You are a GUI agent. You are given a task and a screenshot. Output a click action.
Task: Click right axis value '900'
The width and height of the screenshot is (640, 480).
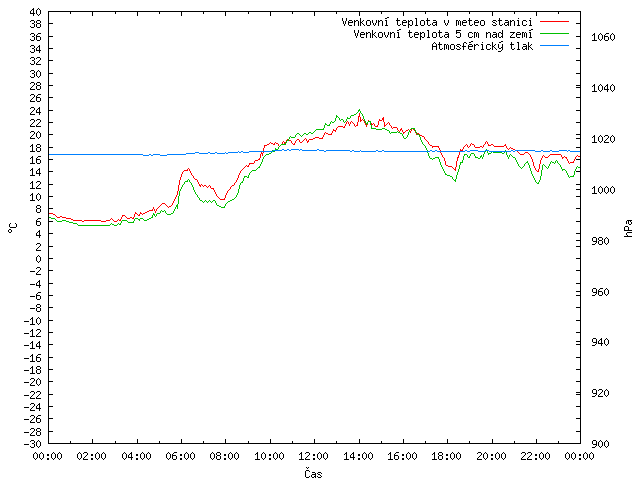(600, 444)
